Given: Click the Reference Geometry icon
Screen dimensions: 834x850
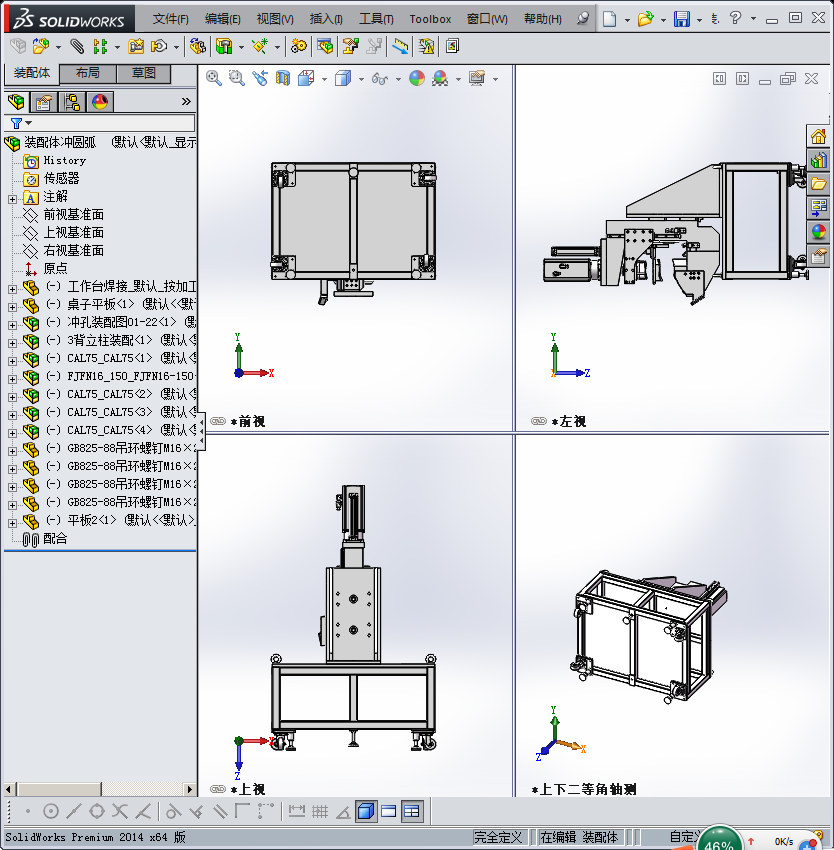Looking at the screenshot, I should click(x=260, y=46).
